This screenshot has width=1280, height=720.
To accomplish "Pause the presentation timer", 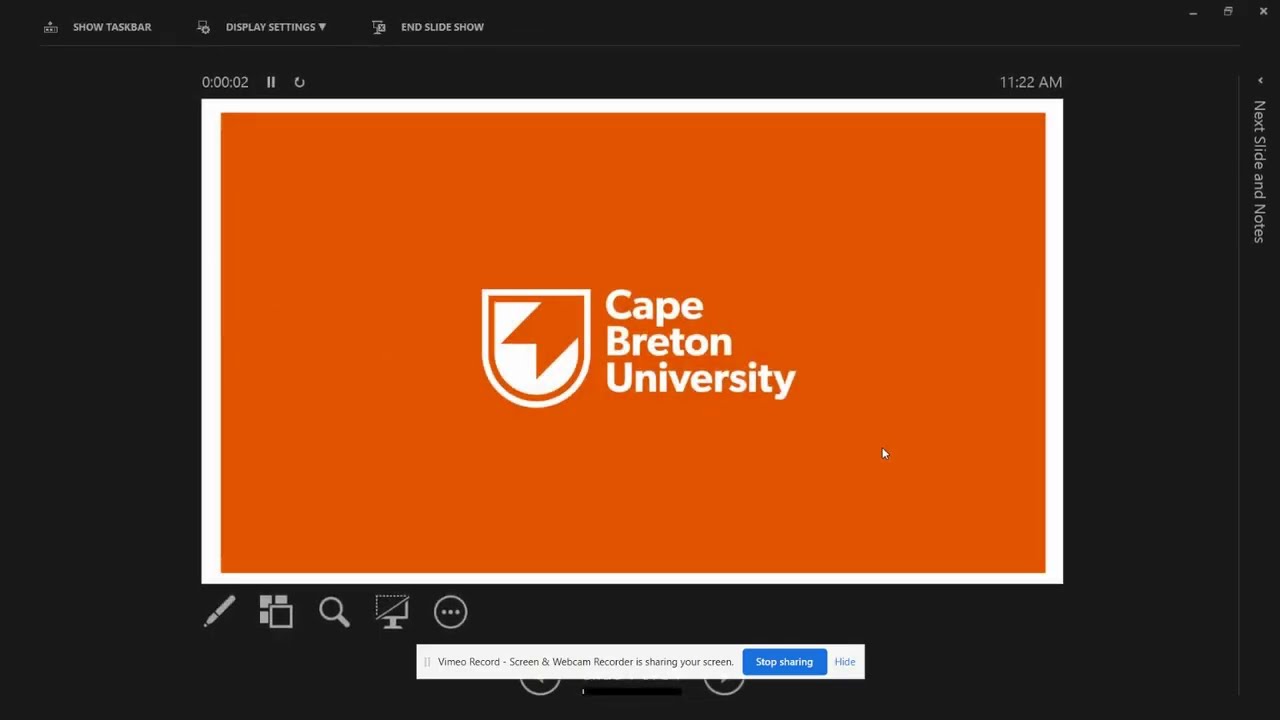I will click(271, 82).
